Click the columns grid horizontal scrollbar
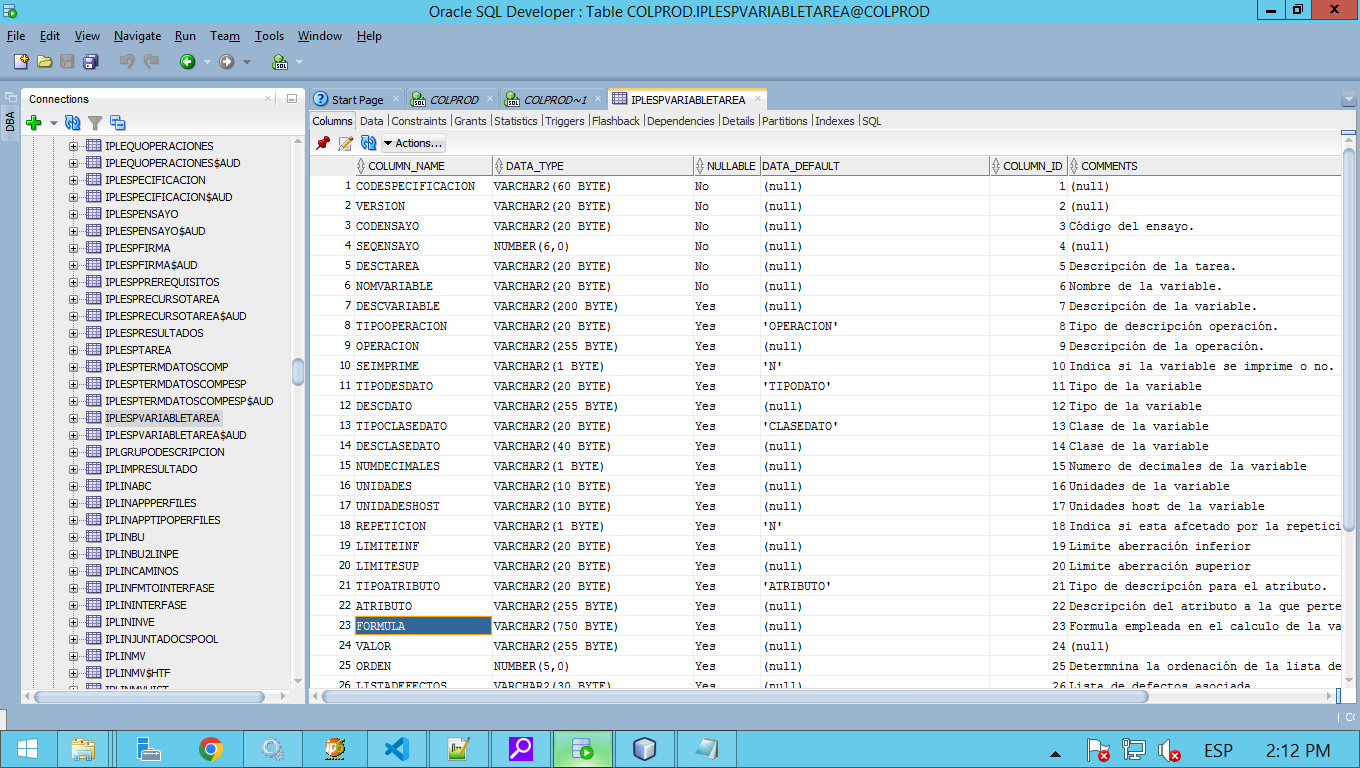Image resolution: width=1360 pixels, height=768 pixels. [x=735, y=696]
